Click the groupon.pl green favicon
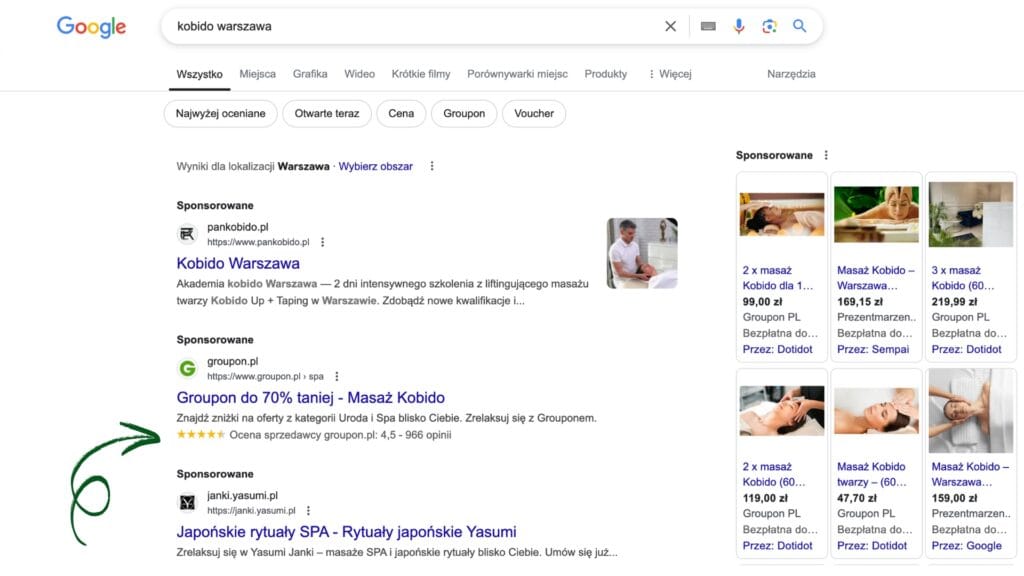Screen dimensions: 1024x576 pos(186,367)
